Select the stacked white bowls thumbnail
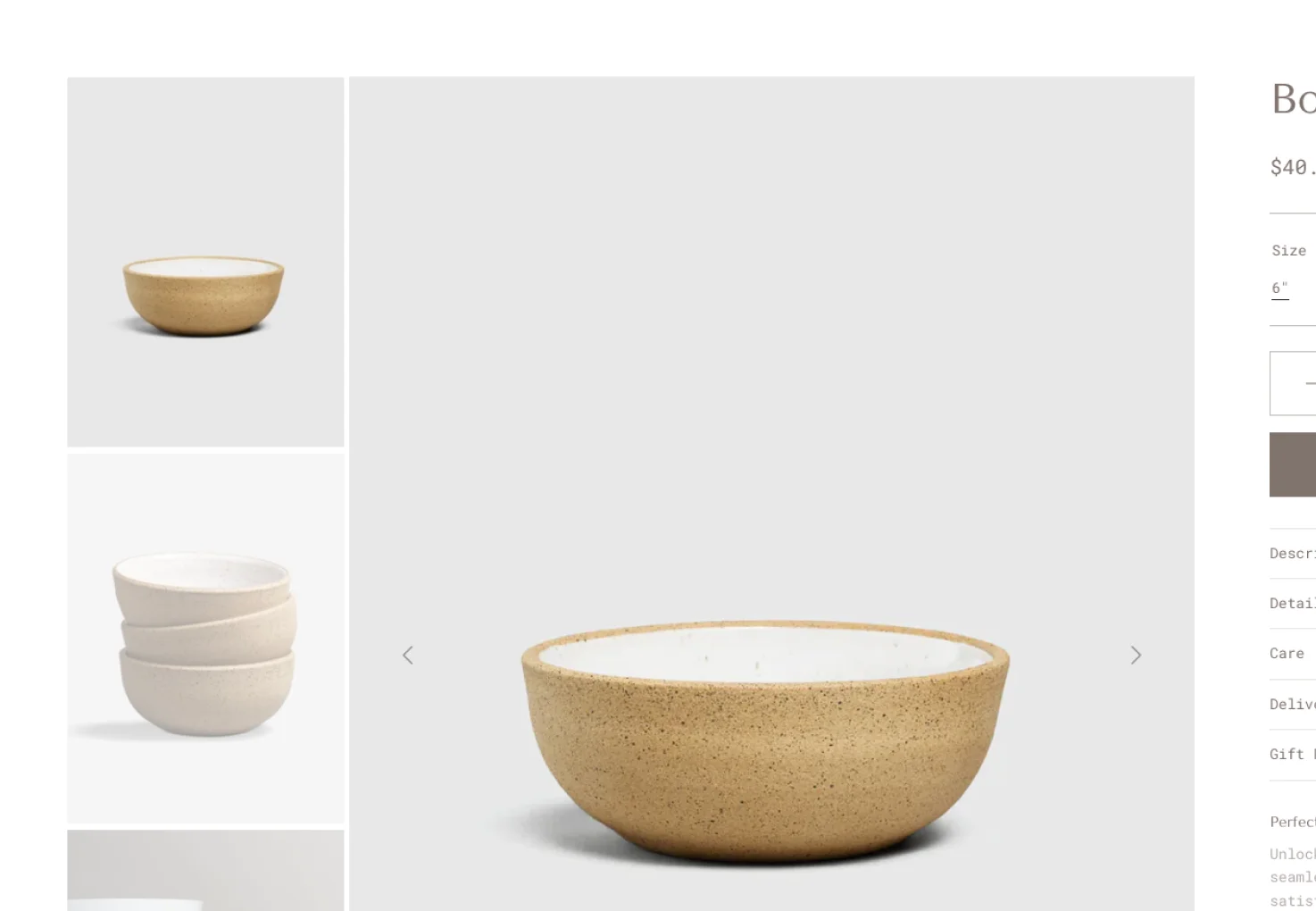The width and height of the screenshot is (1316, 911). click(x=205, y=639)
